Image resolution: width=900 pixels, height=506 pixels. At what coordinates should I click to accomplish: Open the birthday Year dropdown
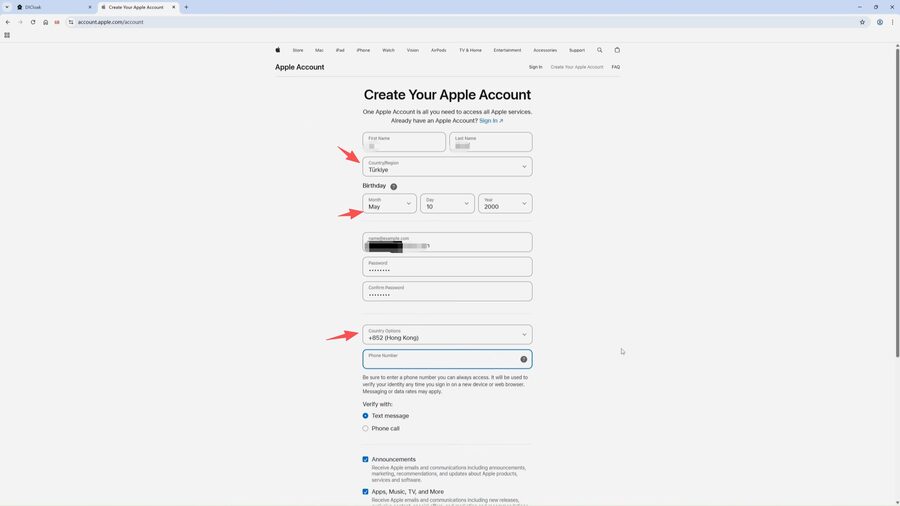[x=505, y=204]
